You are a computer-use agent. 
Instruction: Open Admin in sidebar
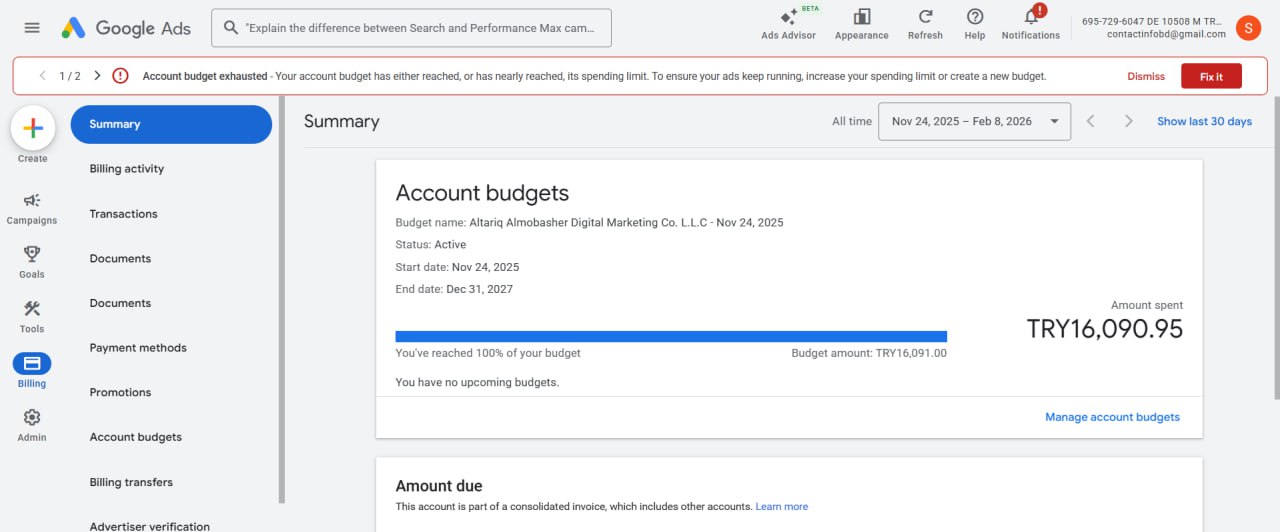(32, 425)
